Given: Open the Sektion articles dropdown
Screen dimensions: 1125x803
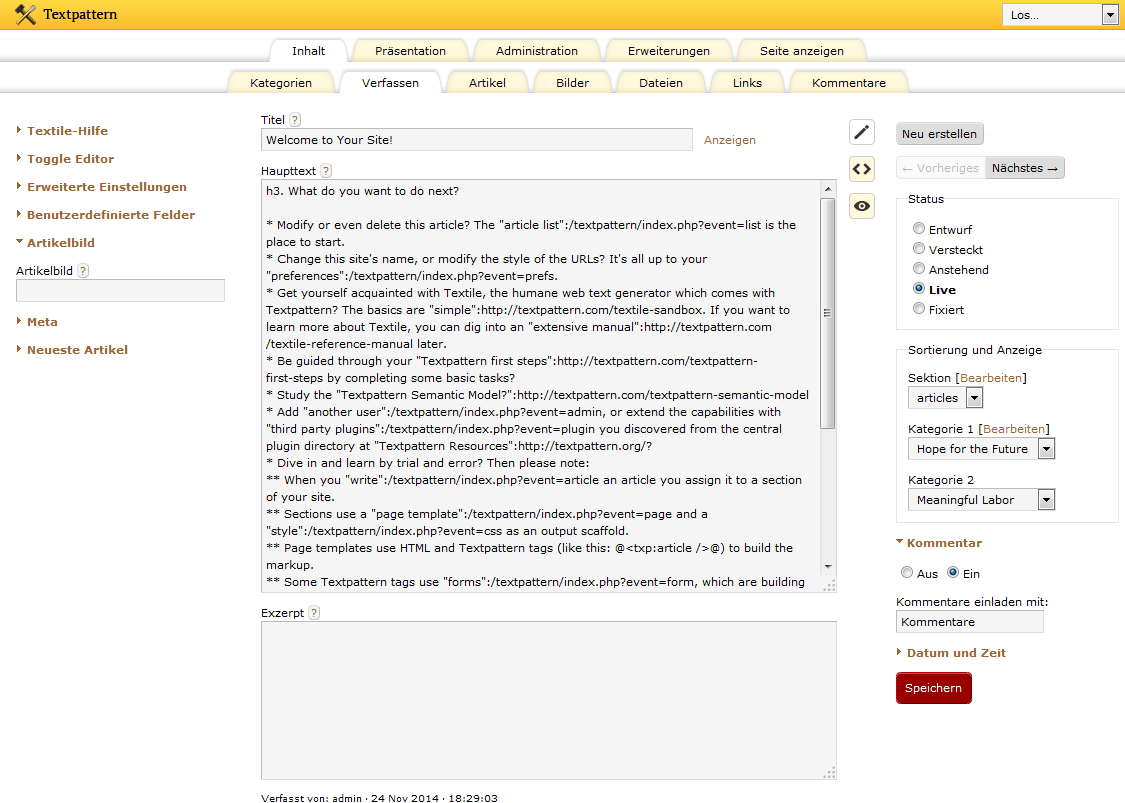Looking at the screenshot, I should (945, 398).
